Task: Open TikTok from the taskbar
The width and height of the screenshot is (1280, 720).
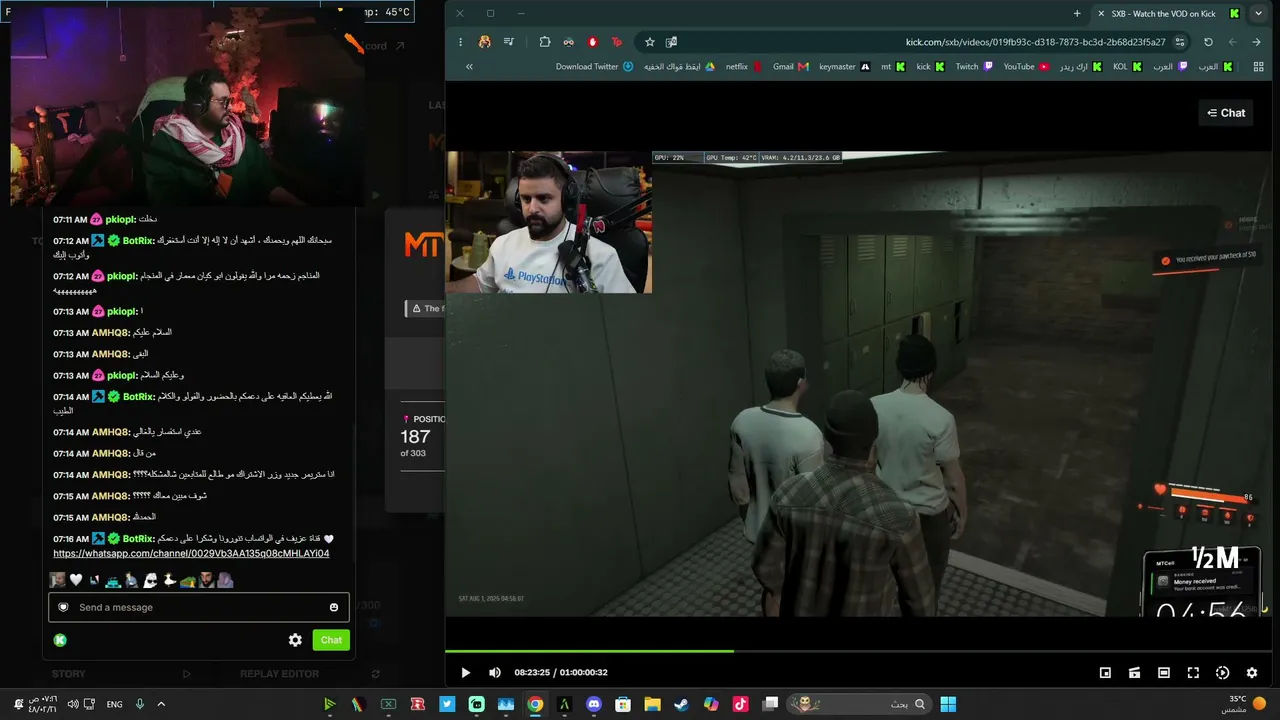Action: pos(740,704)
